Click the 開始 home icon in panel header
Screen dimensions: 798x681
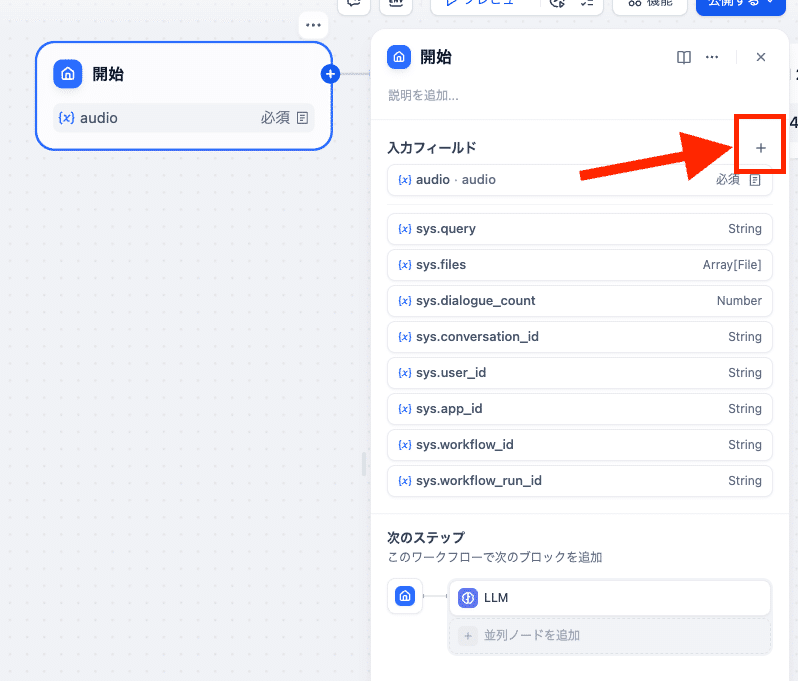click(399, 58)
